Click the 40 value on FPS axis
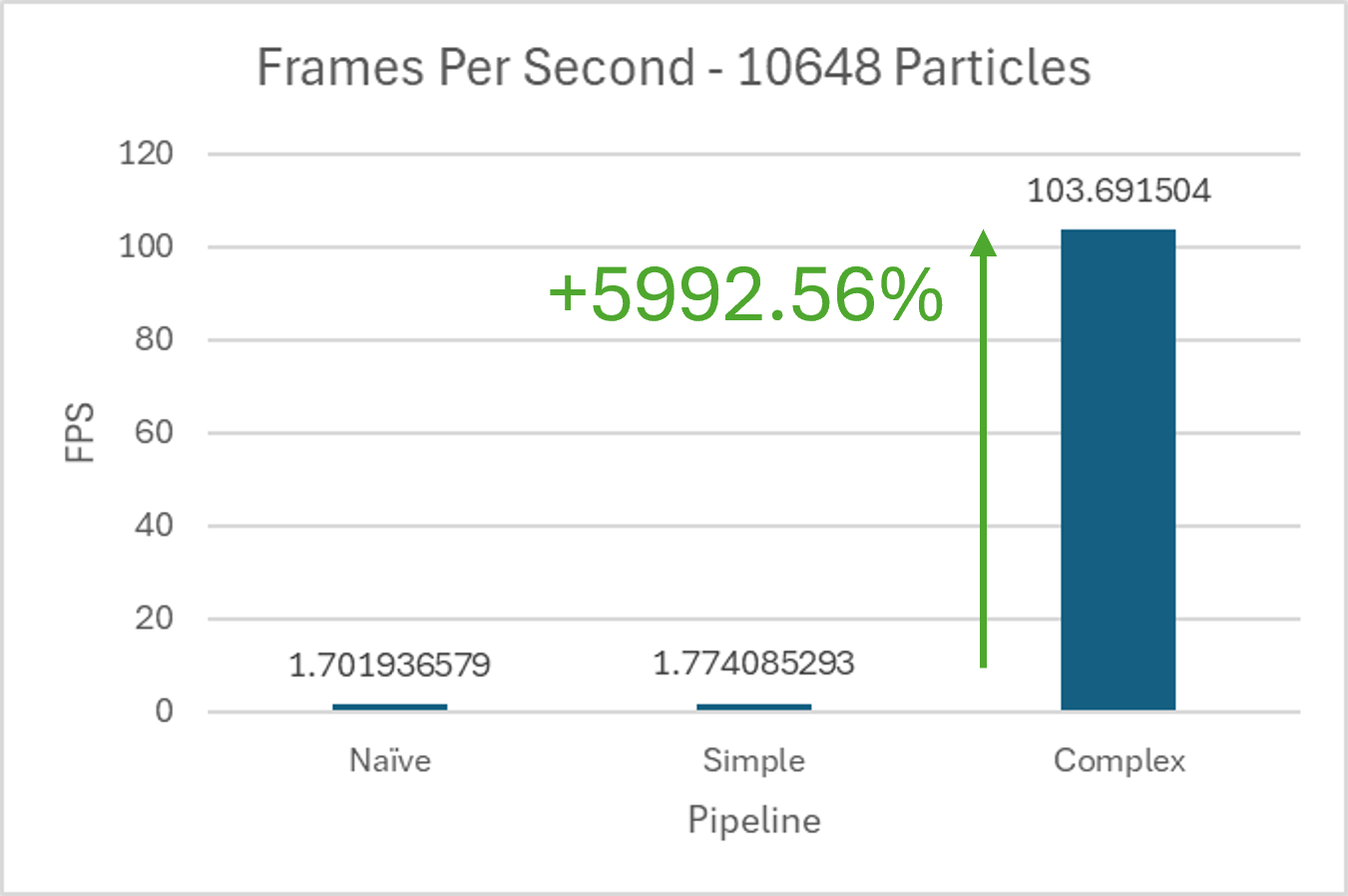The height and width of the screenshot is (896, 1348). pyautogui.click(x=153, y=525)
